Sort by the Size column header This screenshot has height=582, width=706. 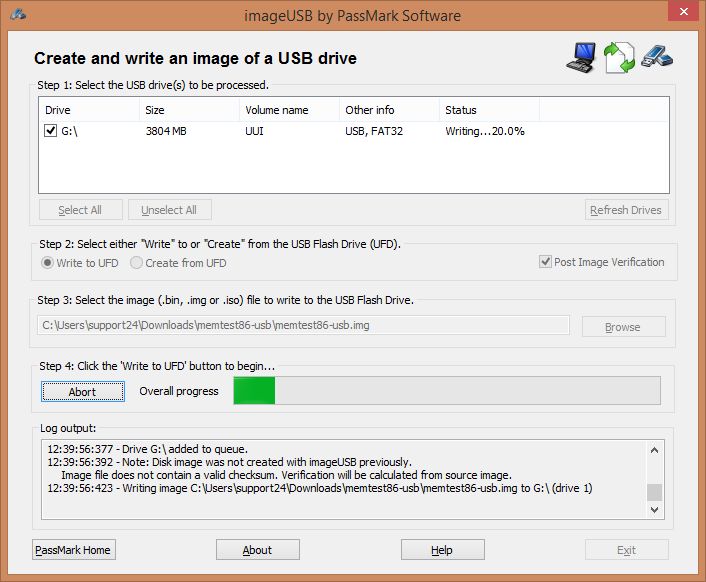[x=190, y=110]
